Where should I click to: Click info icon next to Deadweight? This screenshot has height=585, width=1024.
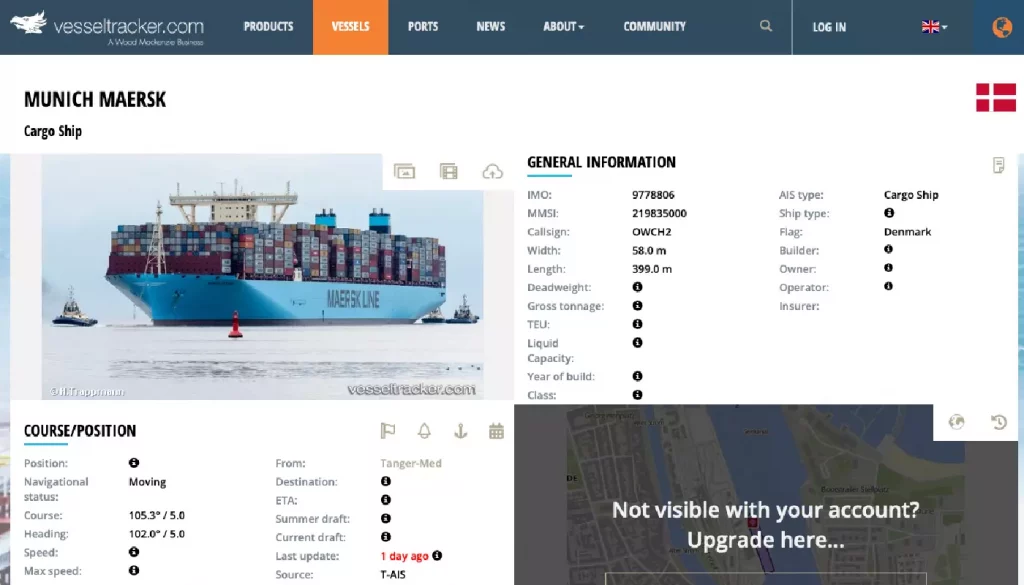click(x=637, y=287)
